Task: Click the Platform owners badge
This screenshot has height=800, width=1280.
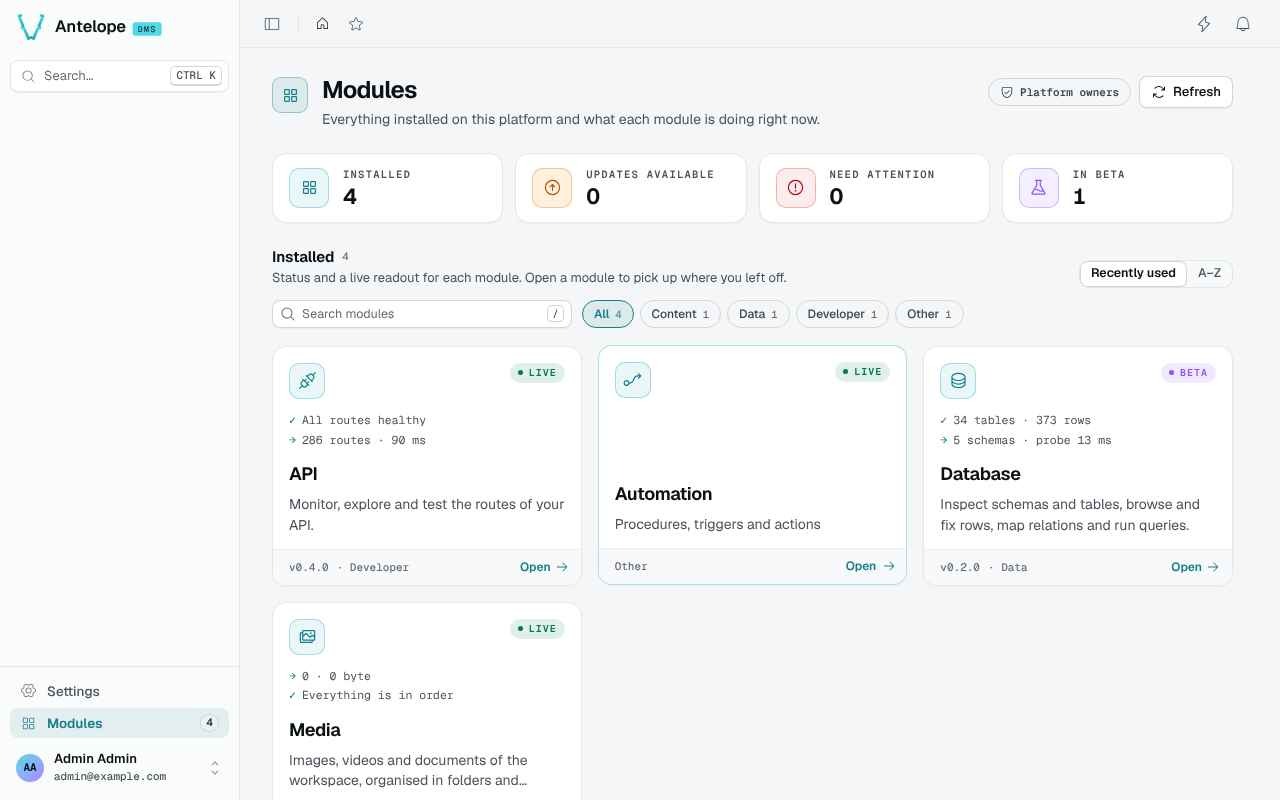Action: click(1059, 92)
